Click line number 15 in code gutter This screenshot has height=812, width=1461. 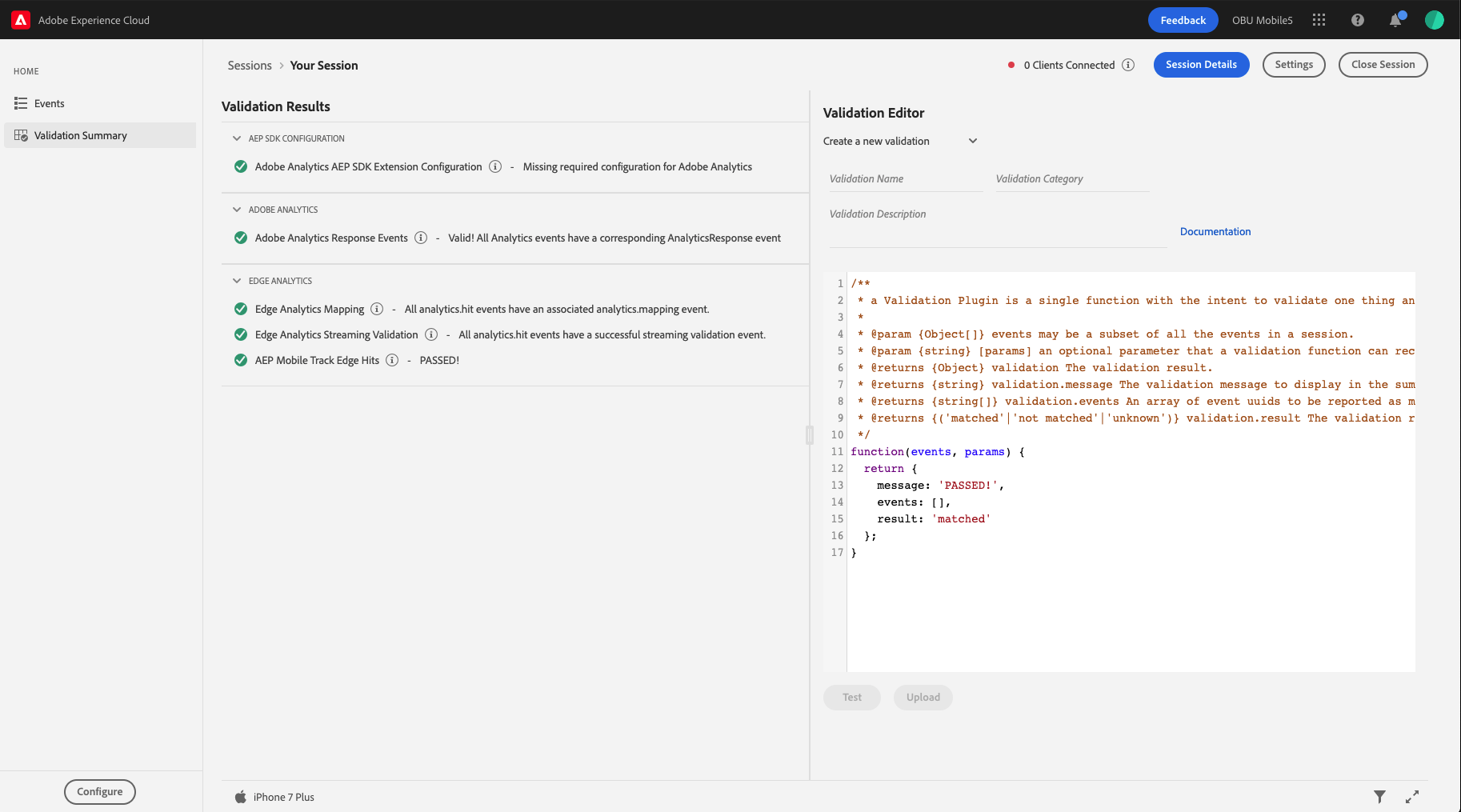click(x=837, y=519)
